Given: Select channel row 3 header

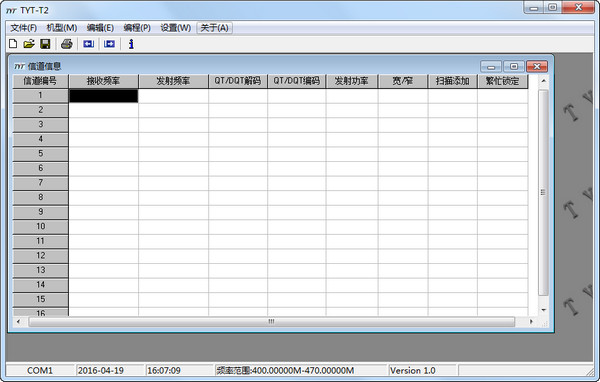Looking at the screenshot, I should tap(40, 125).
